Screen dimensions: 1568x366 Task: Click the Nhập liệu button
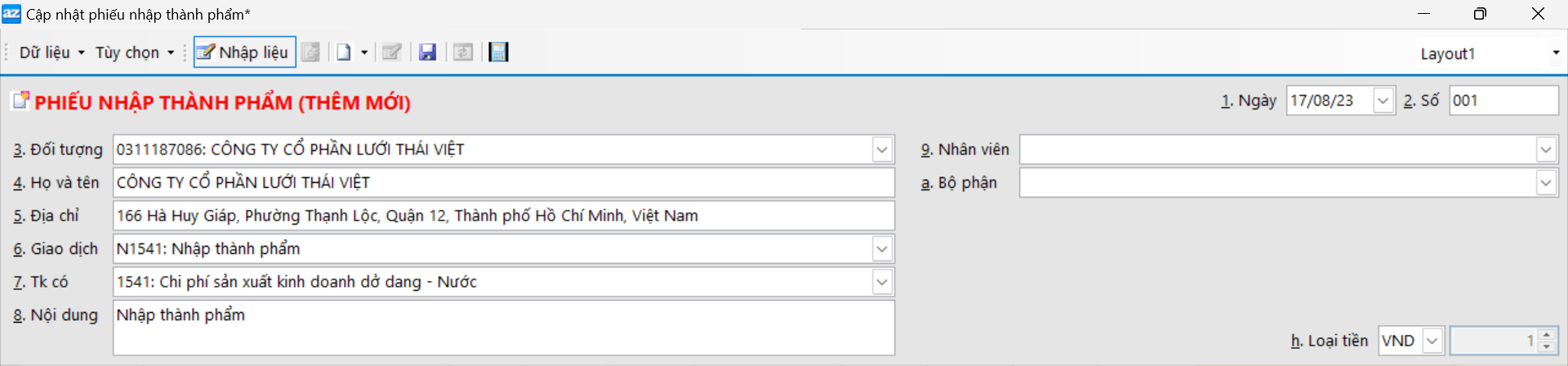tap(244, 52)
